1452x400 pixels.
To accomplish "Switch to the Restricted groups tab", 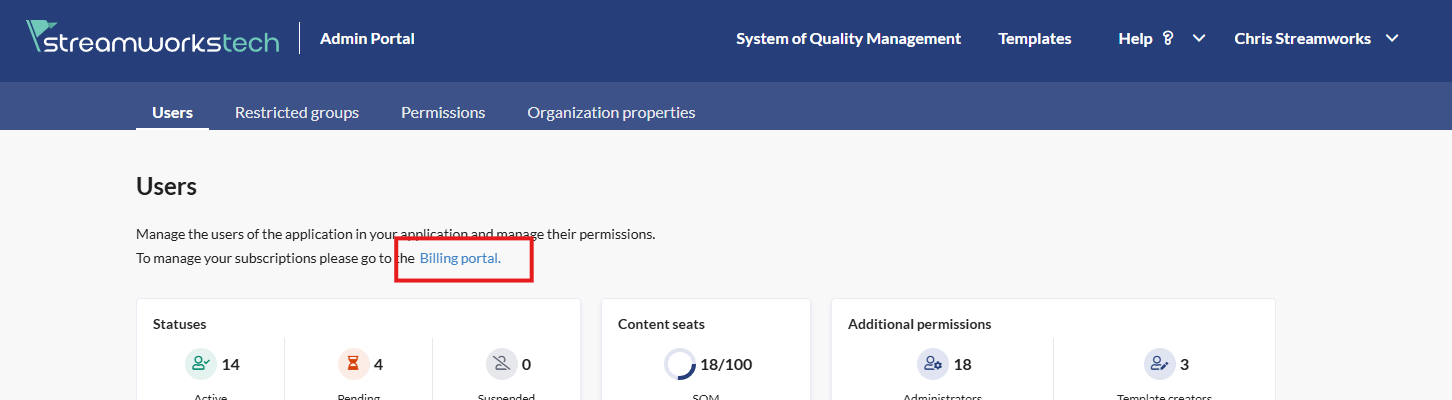I will (296, 112).
